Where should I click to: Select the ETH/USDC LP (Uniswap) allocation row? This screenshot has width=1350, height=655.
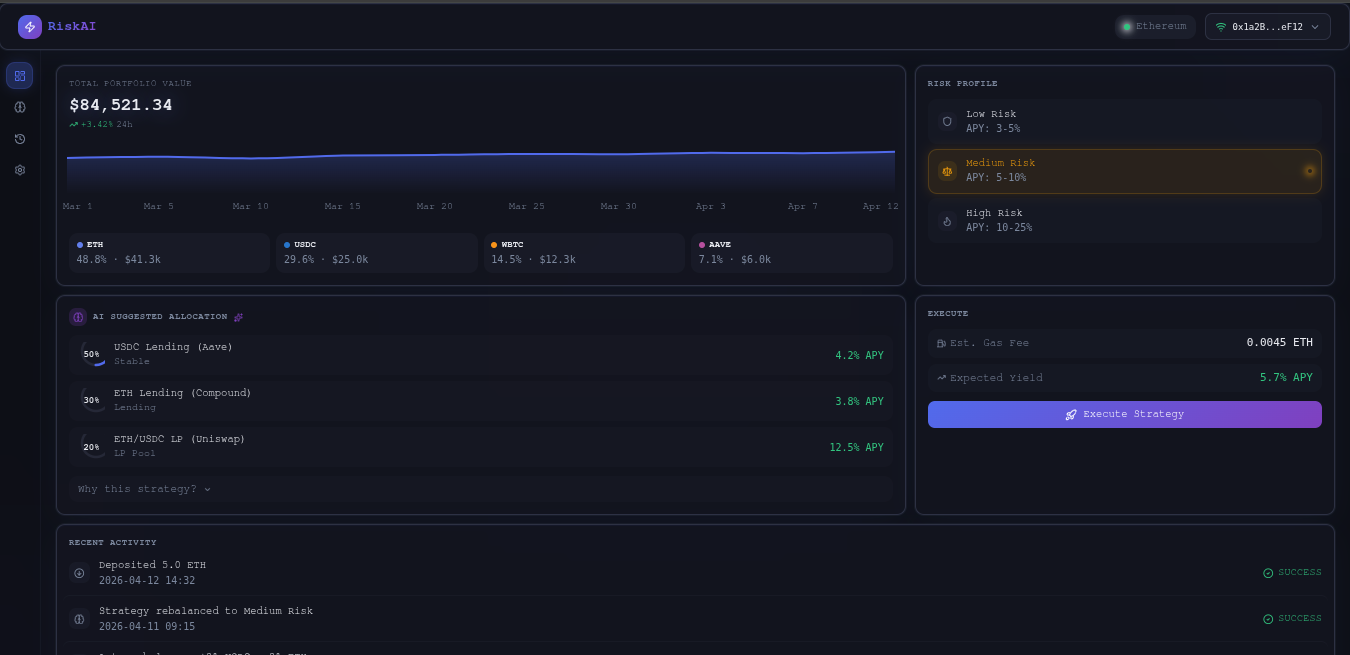tap(482, 446)
